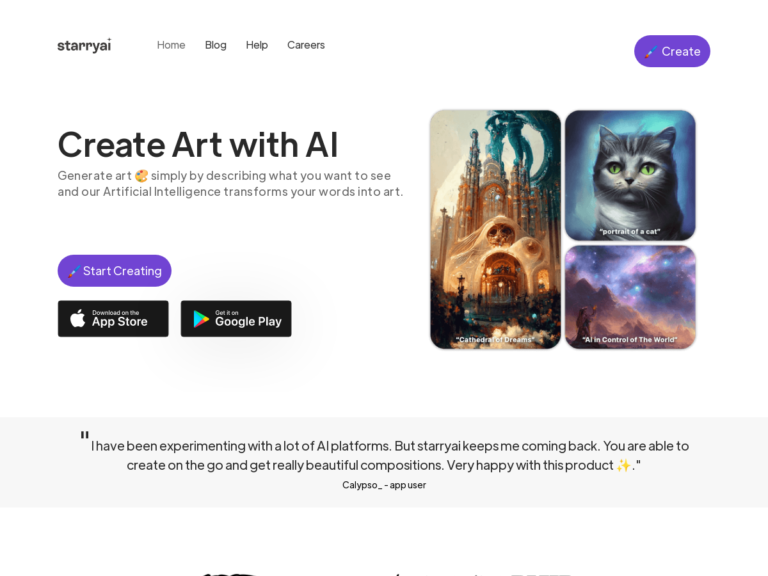Click the Google Play triangle icon
Viewport: 768px width, 576px height.
click(201, 319)
